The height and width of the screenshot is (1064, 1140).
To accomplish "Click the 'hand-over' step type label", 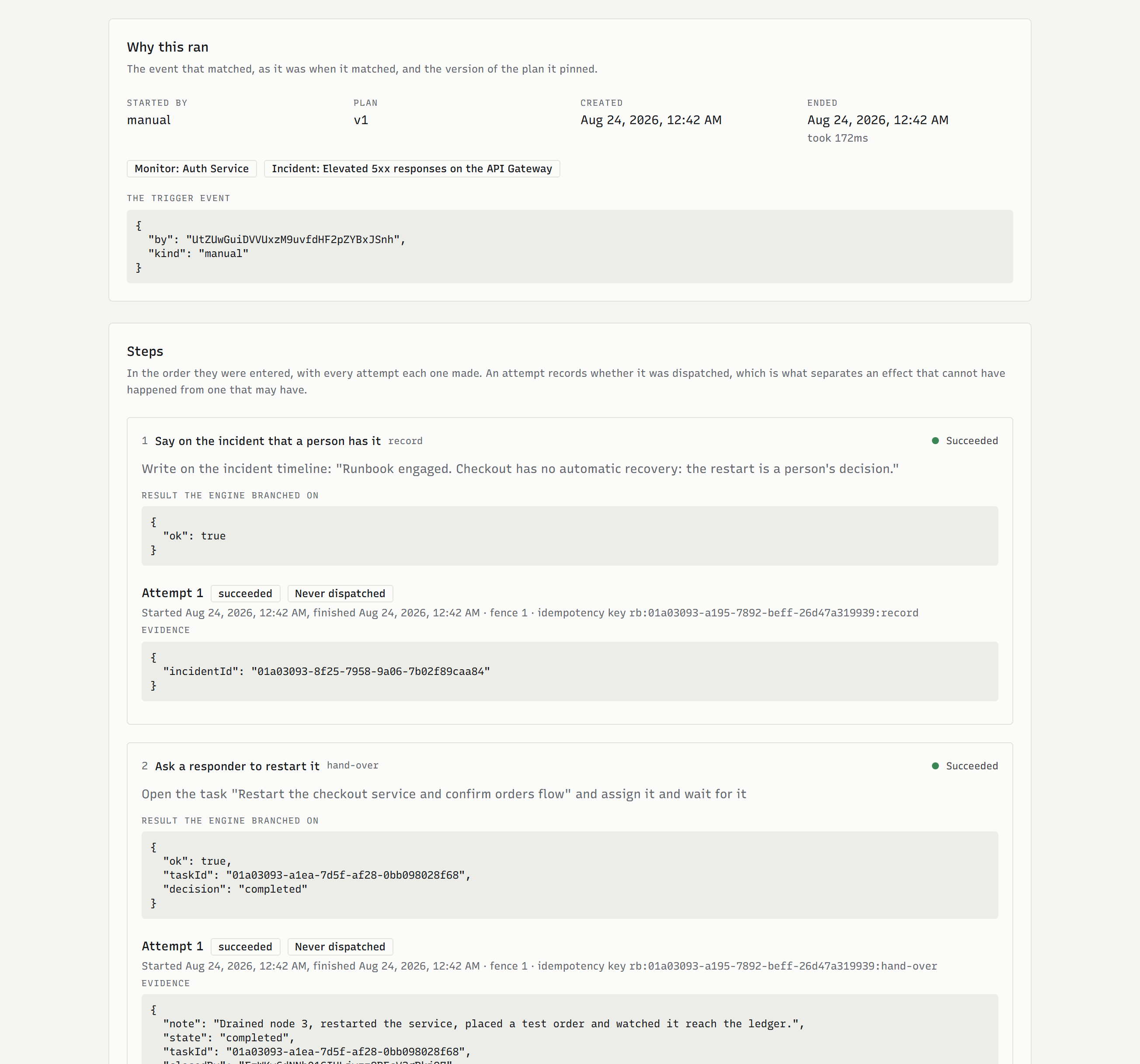I will pyautogui.click(x=353, y=766).
